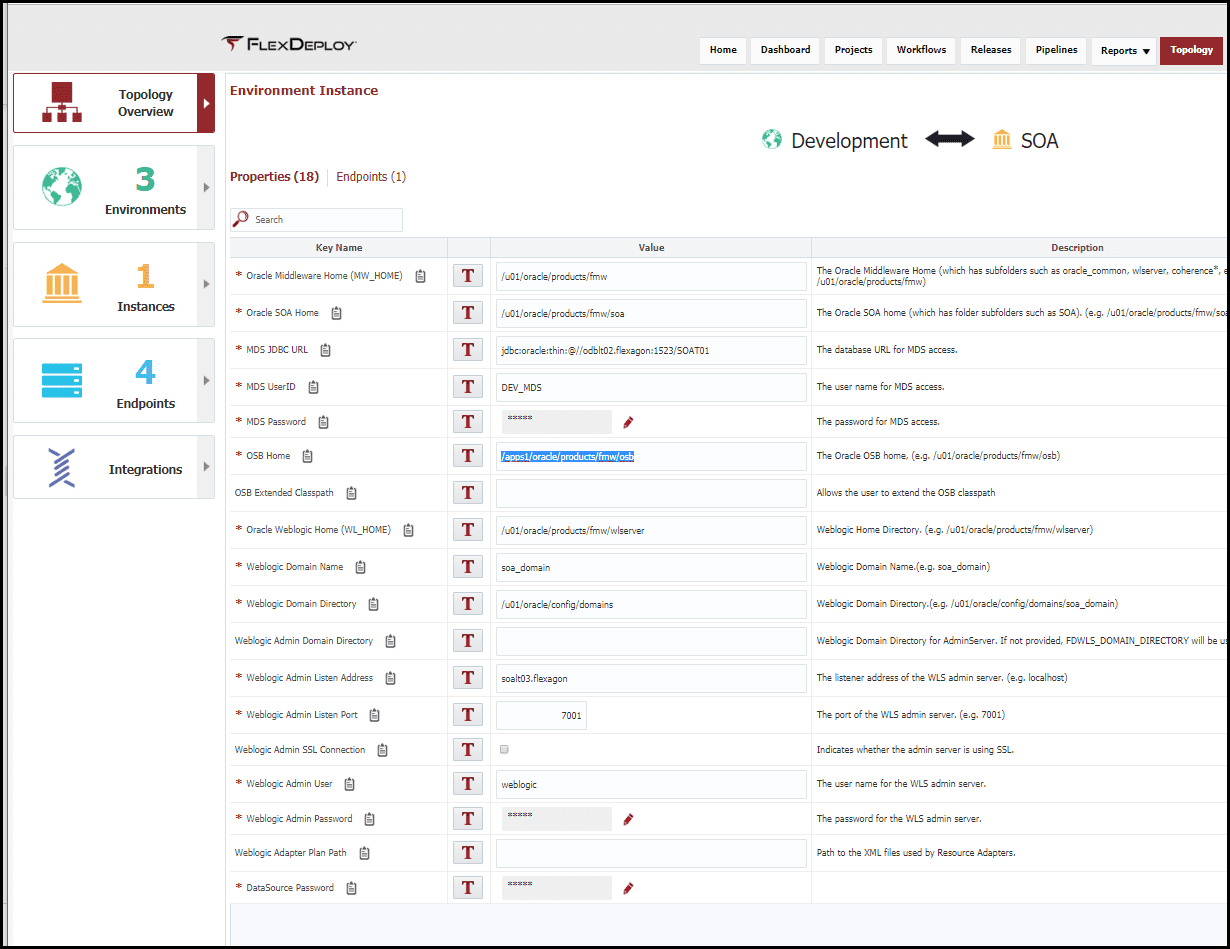Click the T type button for OSB Home
The image size is (1230, 949).
[x=468, y=456]
